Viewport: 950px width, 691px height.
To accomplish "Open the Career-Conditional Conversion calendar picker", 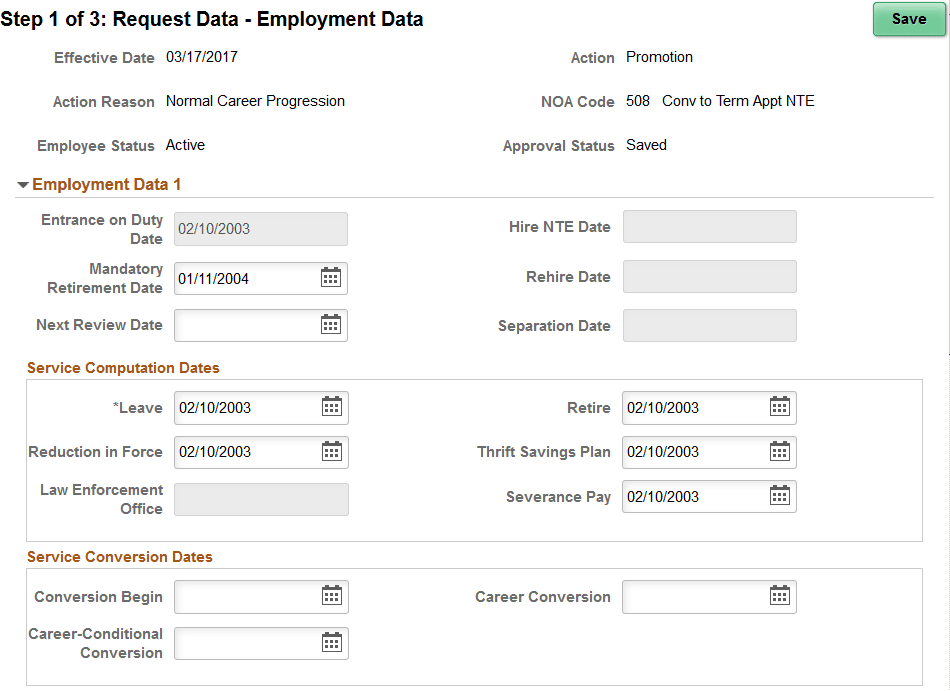I will (x=333, y=643).
